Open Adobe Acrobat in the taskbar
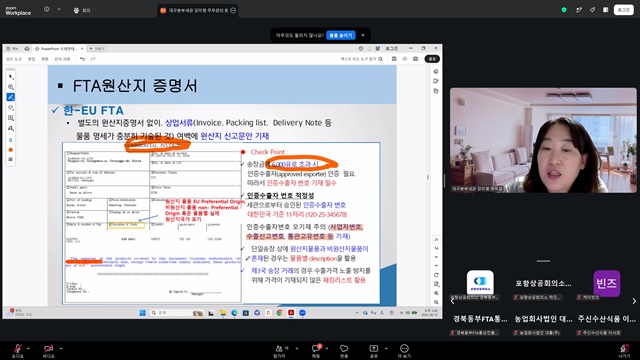This screenshot has height=360, width=640. pos(291,313)
